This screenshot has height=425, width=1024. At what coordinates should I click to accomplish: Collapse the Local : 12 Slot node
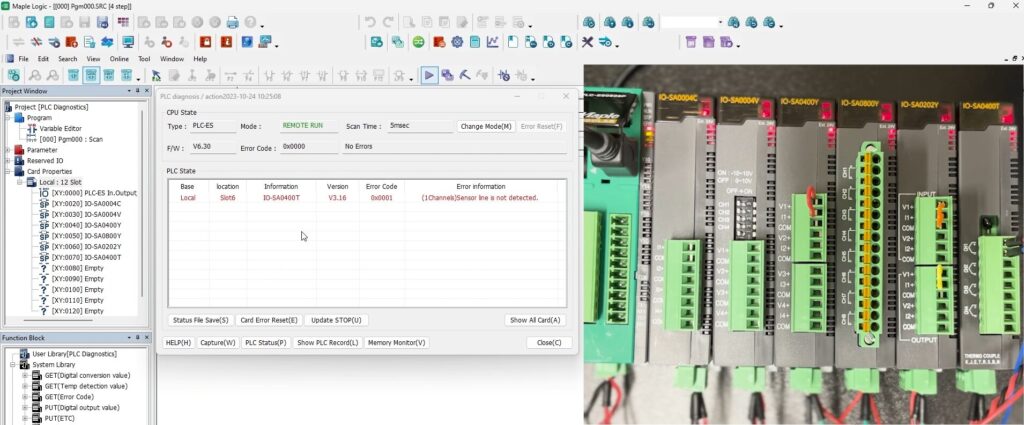pyautogui.click(x=20, y=182)
